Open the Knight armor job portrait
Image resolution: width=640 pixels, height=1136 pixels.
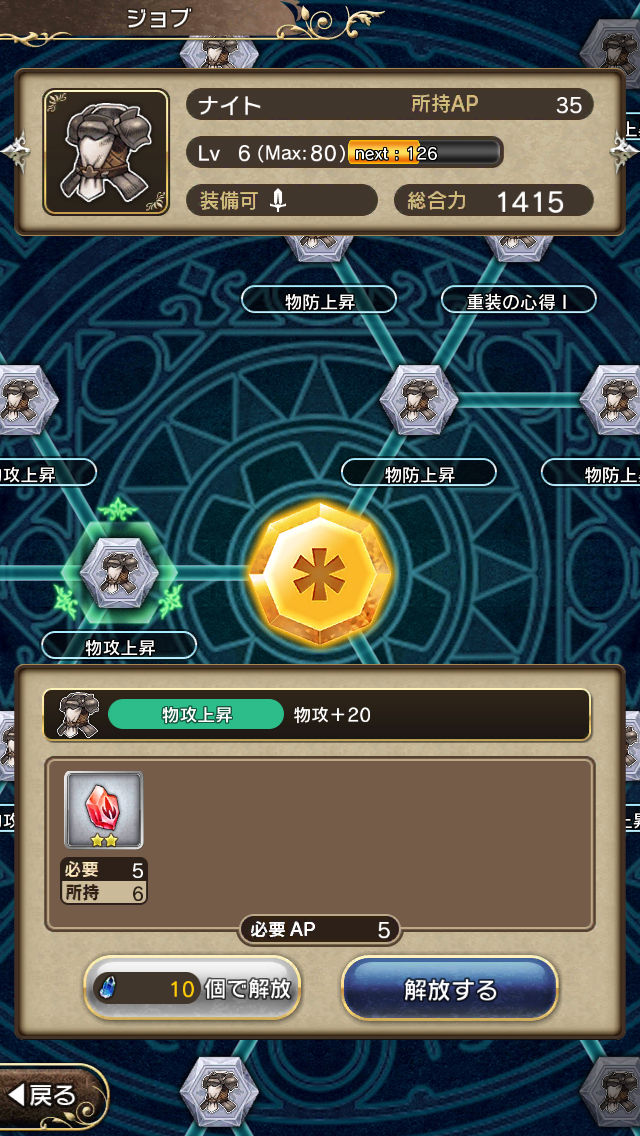(x=106, y=152)
